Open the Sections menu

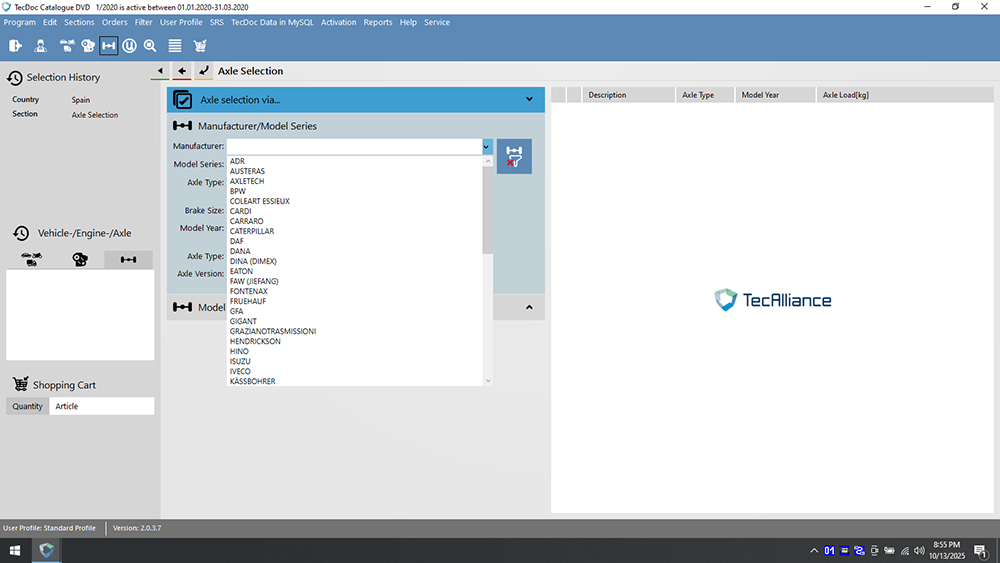(79, 22)
